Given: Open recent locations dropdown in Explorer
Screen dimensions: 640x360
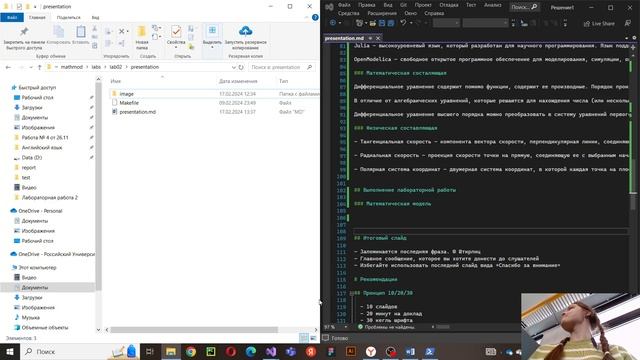Looking at the screenshot, I should [31, 67].
